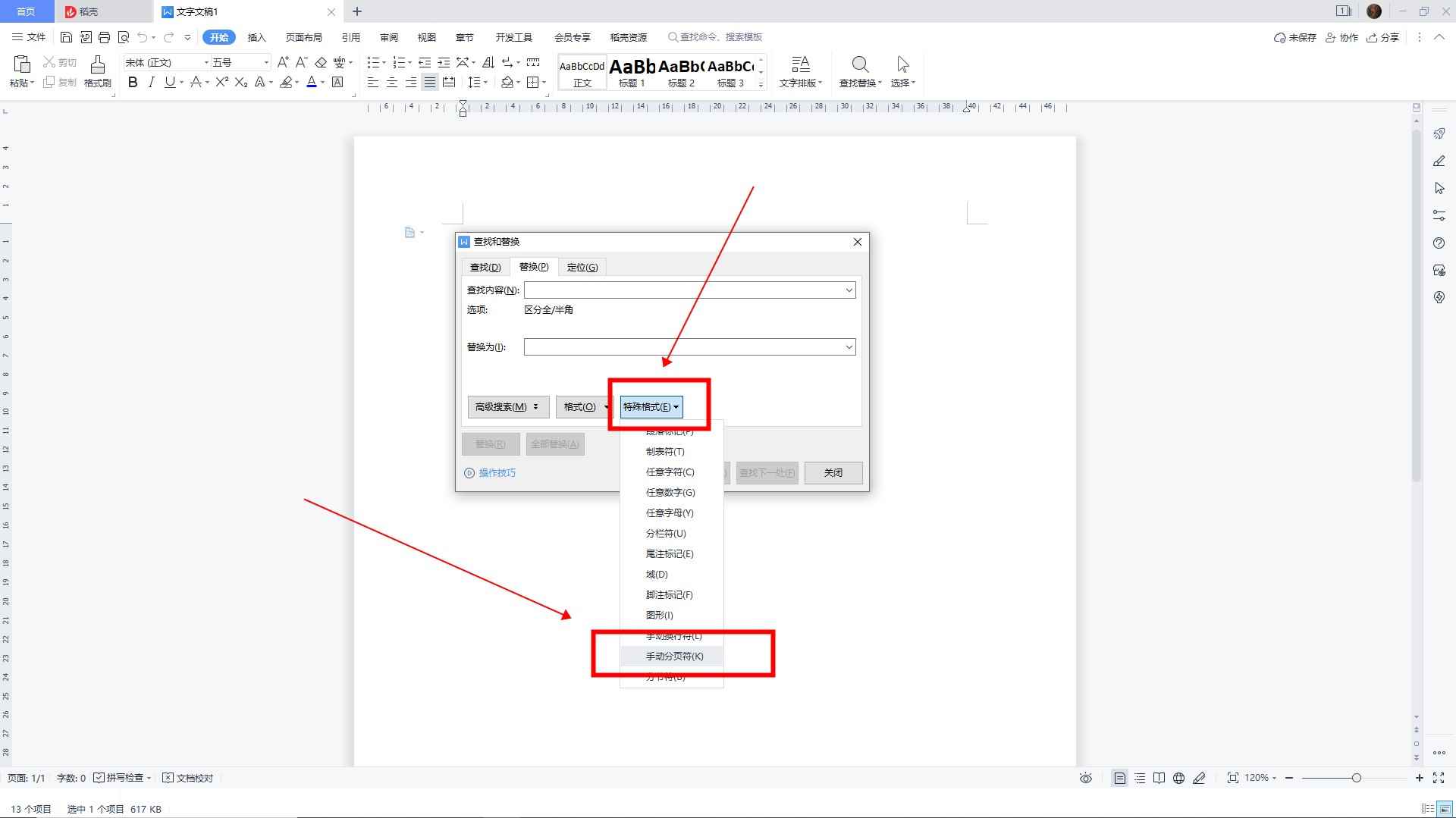Screen dimensions: 1456x818
Task: Toggle eye protection mode icon
Action: [x=1086, y=778]
